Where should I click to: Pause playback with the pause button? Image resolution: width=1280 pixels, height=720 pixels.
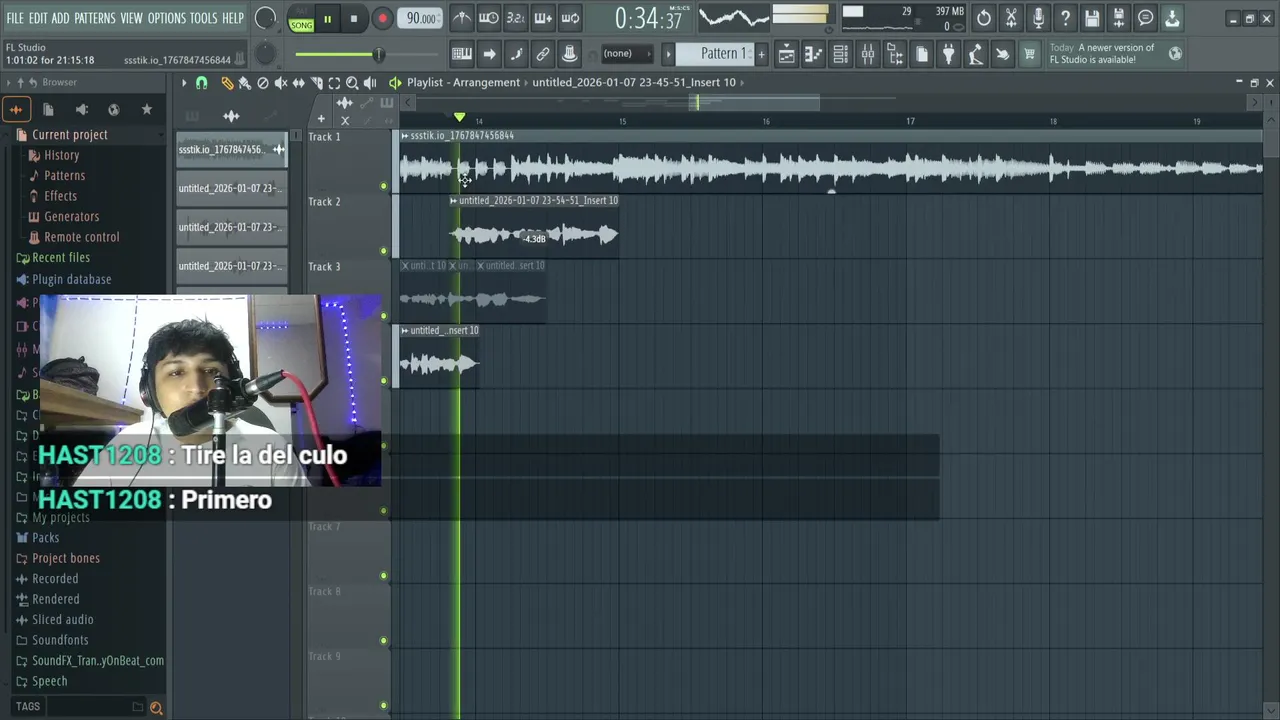click(327, 19)
